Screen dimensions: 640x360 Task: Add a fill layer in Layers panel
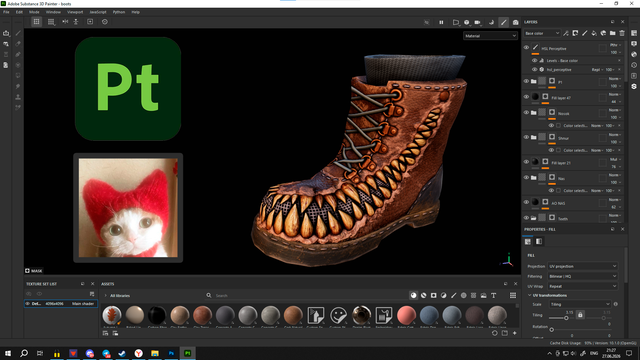[x=594, y=33]
